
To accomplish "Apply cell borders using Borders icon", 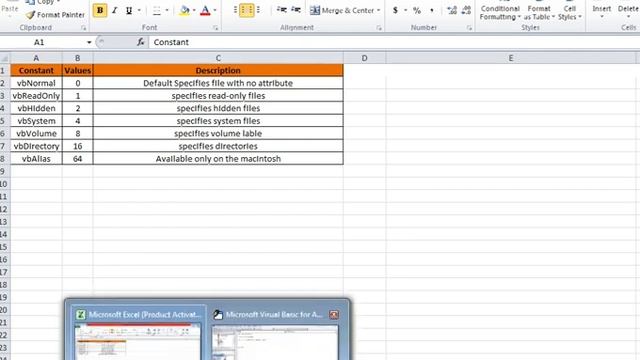I will point(157,10).
